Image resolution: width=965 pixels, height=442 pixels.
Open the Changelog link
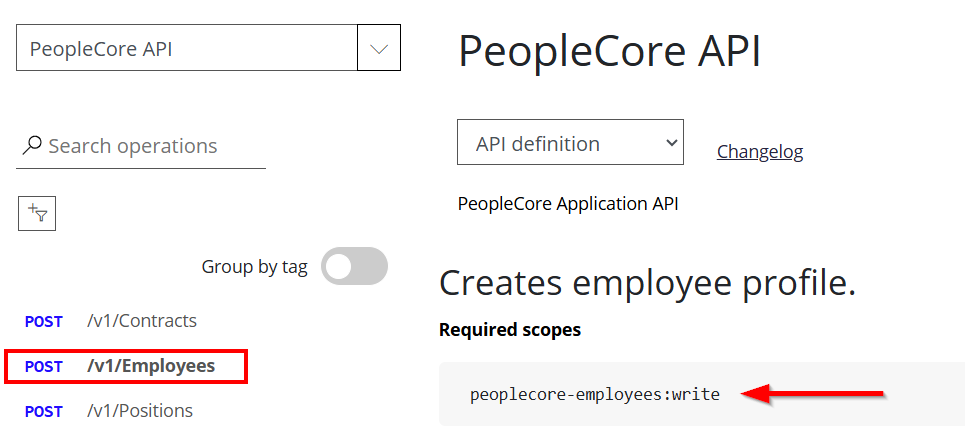(x=759, y=152)
